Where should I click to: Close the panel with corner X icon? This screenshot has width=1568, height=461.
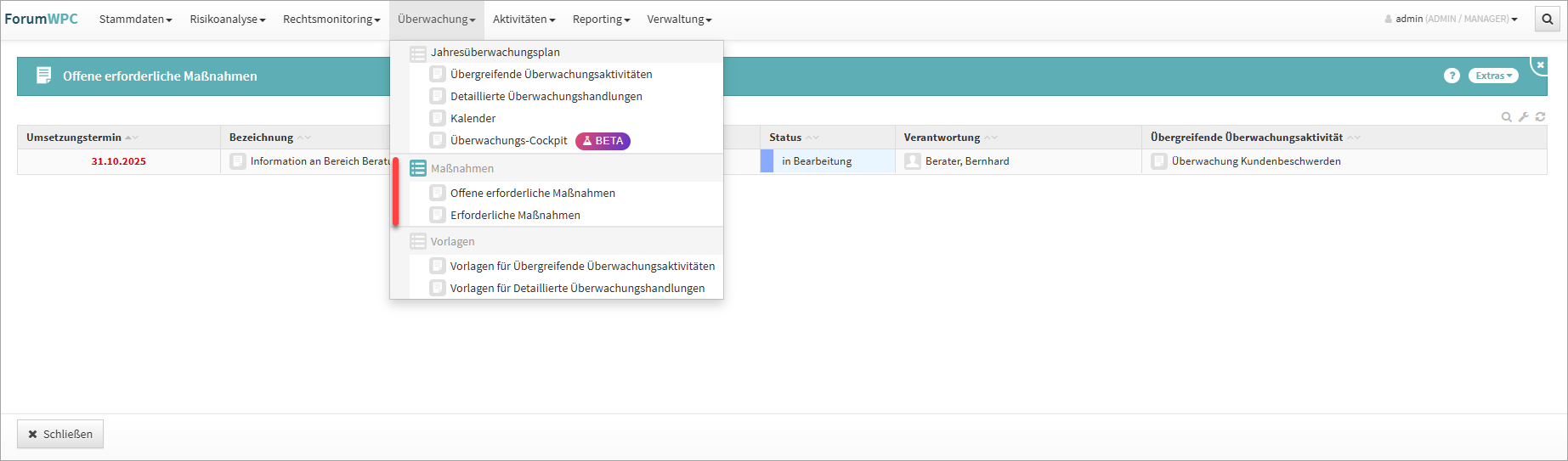1540,65
